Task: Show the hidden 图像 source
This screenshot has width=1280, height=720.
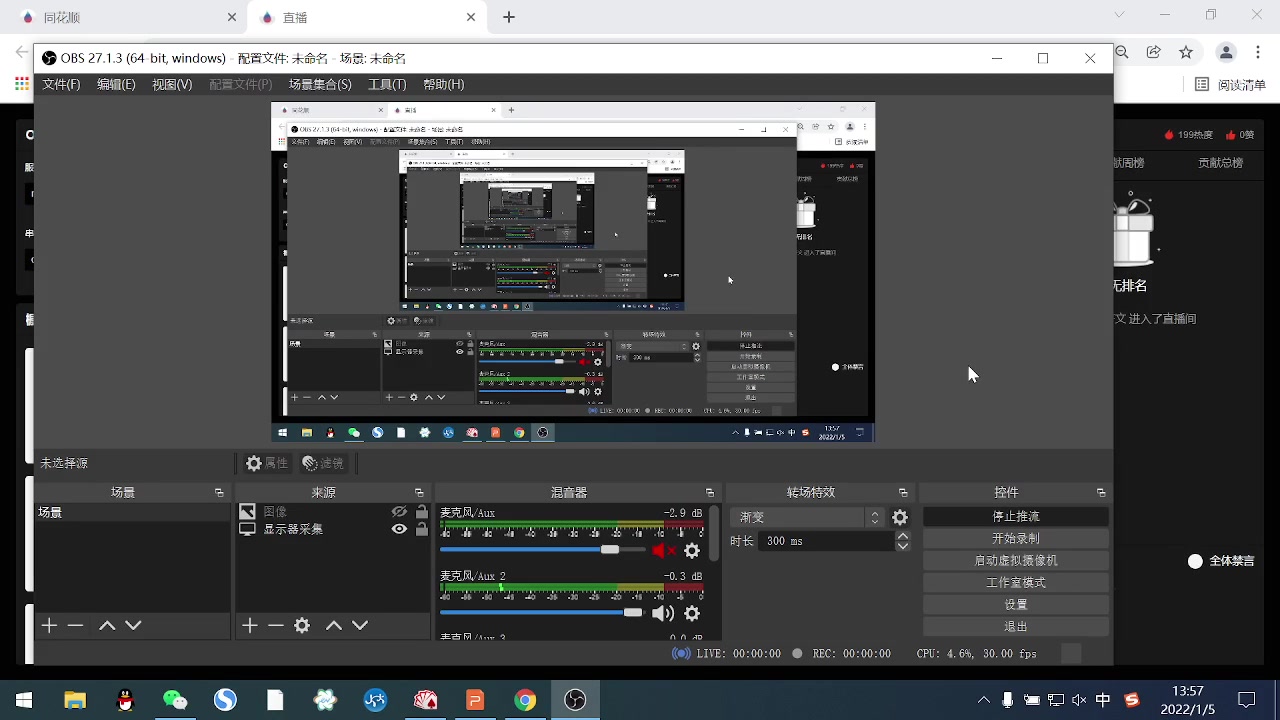Action: pyautogui.click(x=399, y=512)
